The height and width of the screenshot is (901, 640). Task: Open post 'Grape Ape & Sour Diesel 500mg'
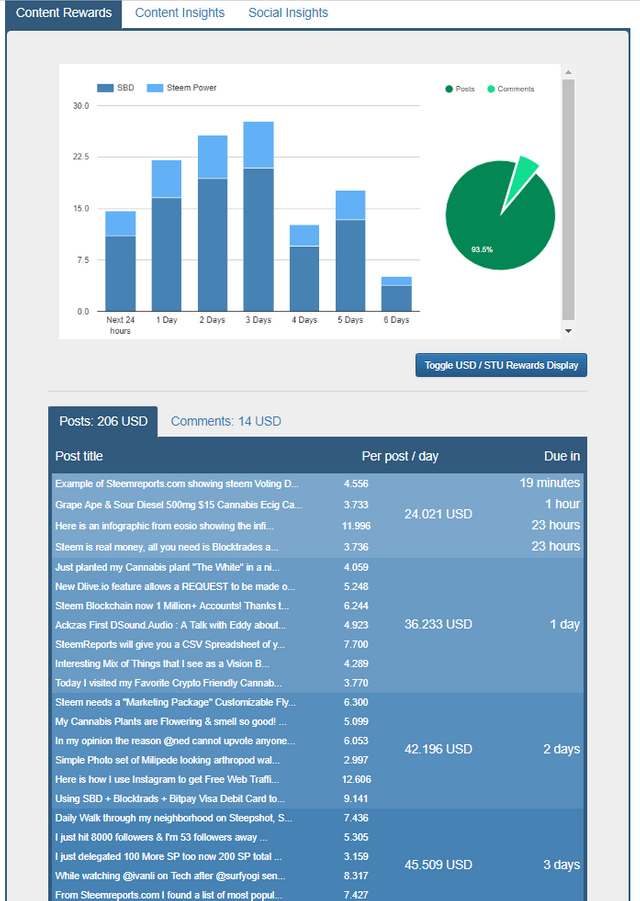[x=179, y=505]
